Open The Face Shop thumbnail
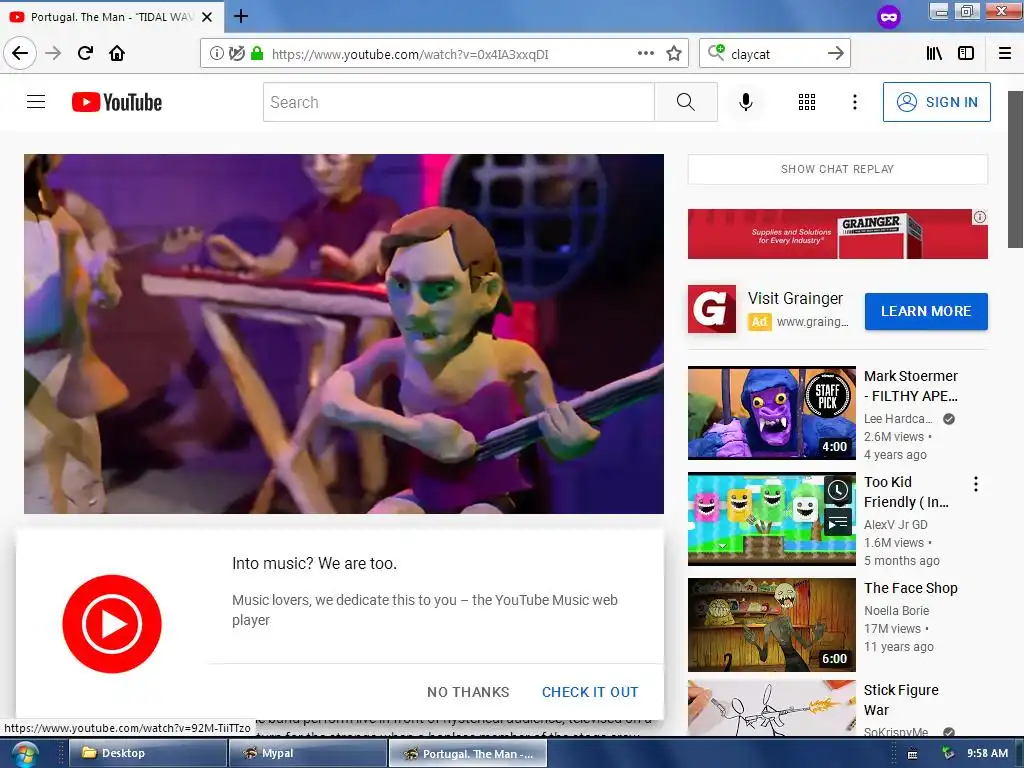The image size is (1024, 768). click(771, 624)
